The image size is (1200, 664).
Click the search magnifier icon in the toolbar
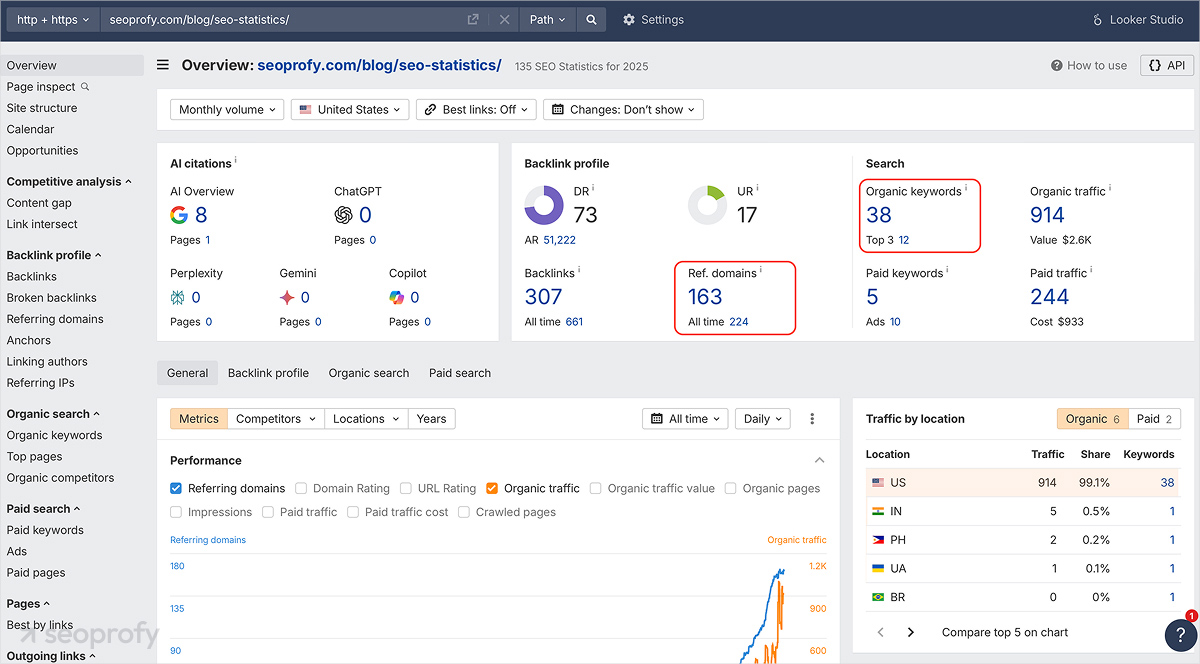(x=591, y=18)
